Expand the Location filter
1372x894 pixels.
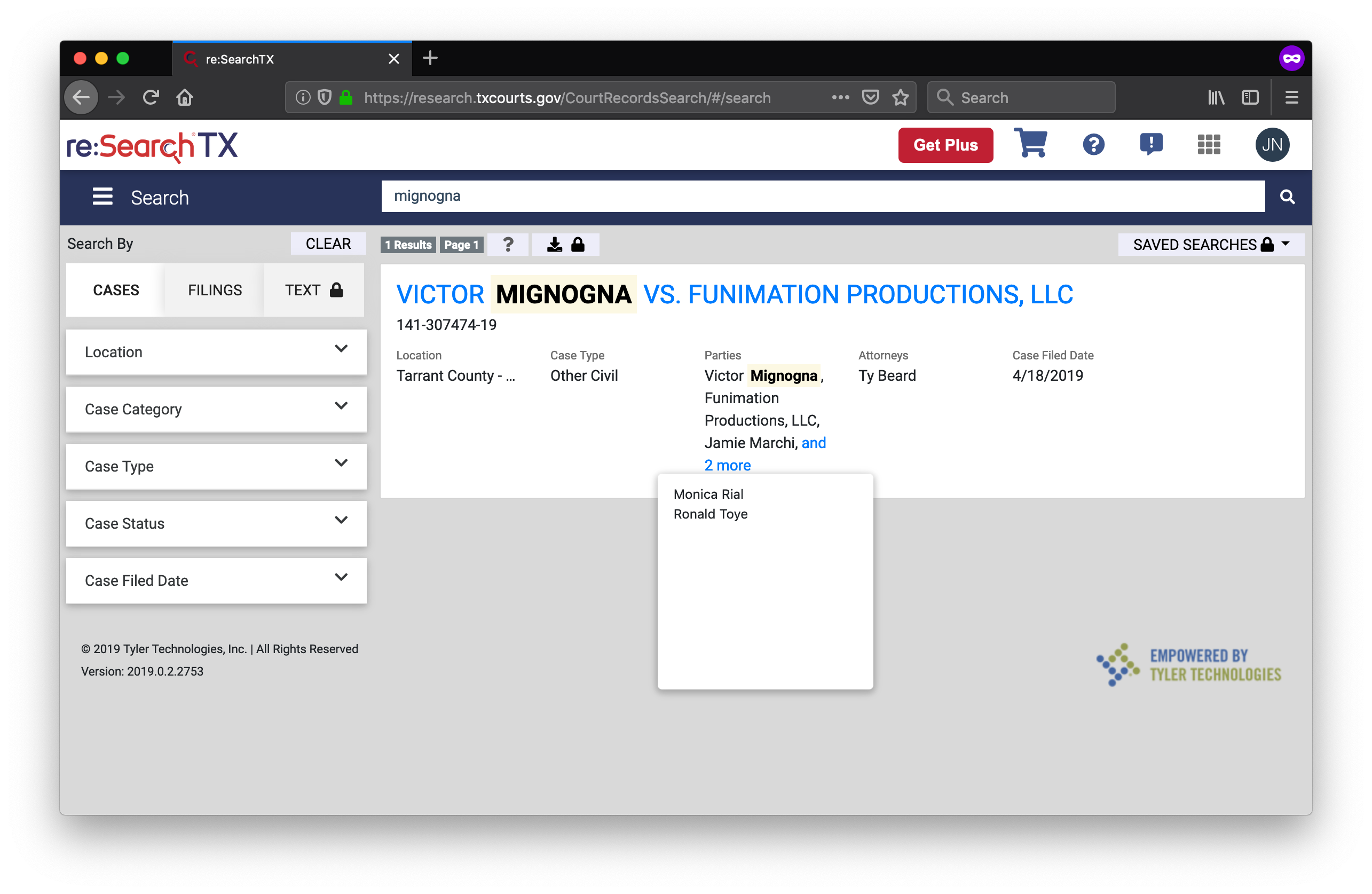216,352
